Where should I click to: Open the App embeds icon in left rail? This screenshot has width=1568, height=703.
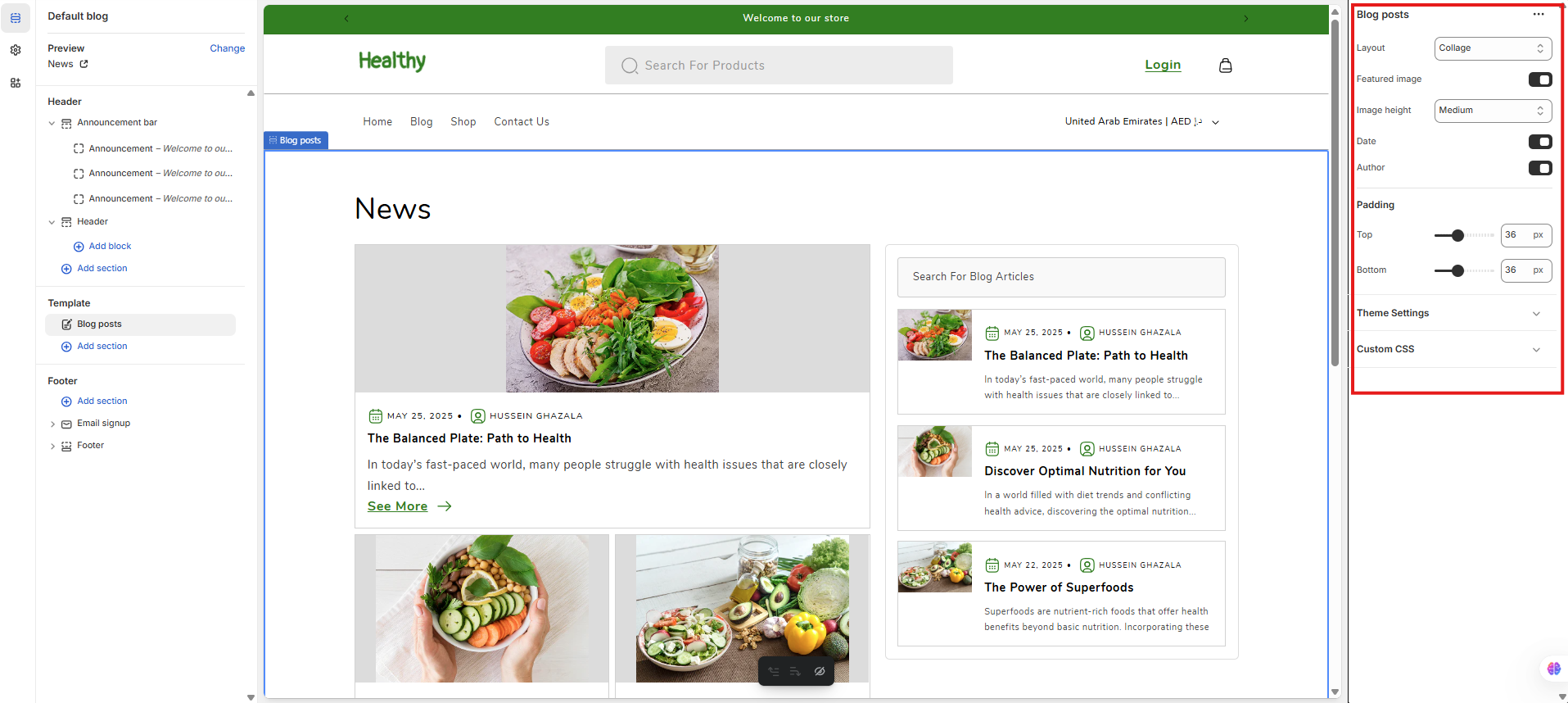click(16, 83)
